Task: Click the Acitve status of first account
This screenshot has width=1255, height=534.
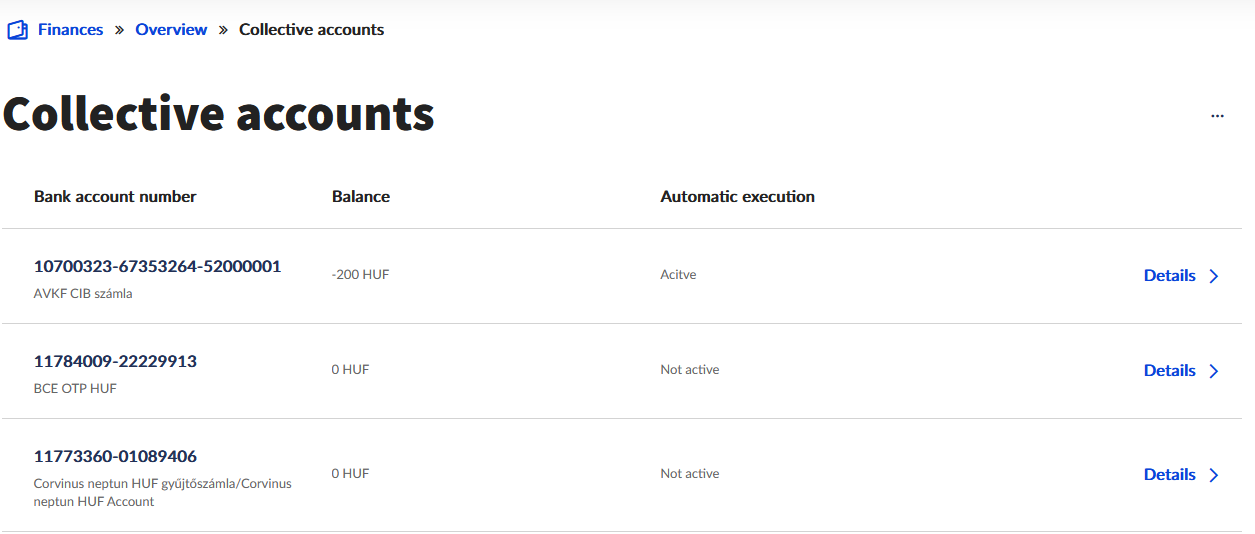Action: (x=678, y=275)
